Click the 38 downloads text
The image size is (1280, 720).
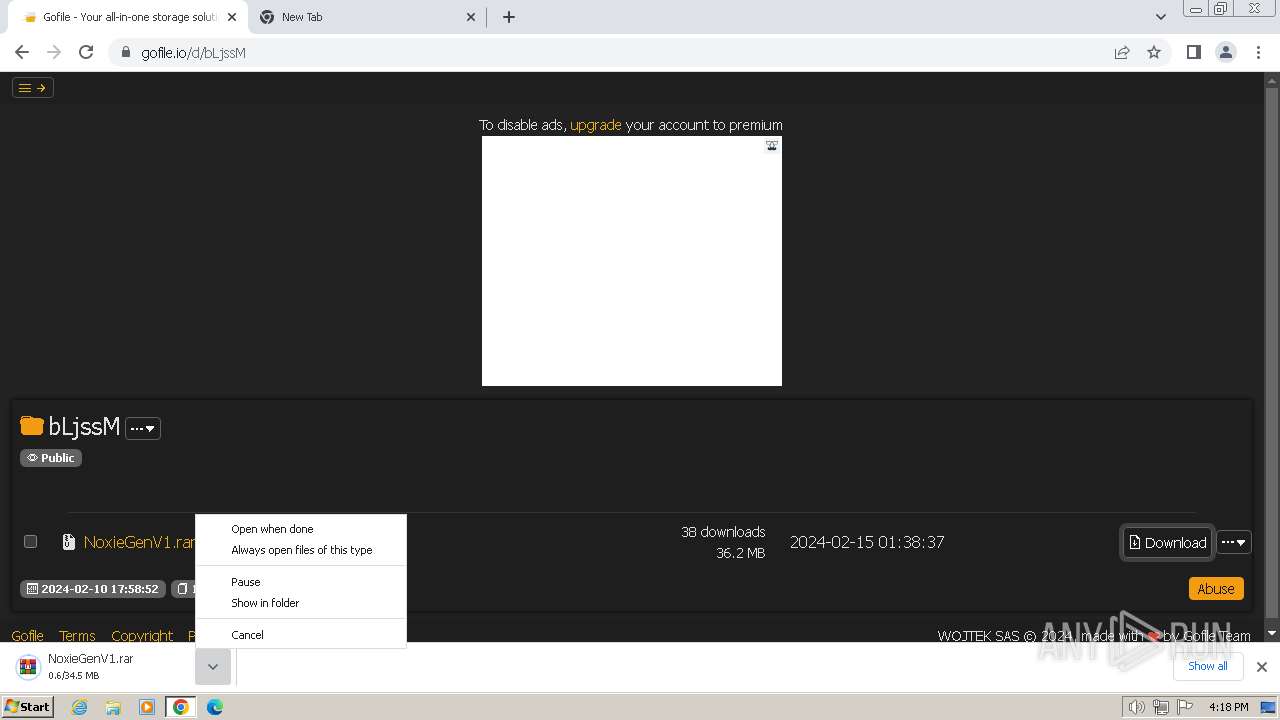(x=723, y=532)
